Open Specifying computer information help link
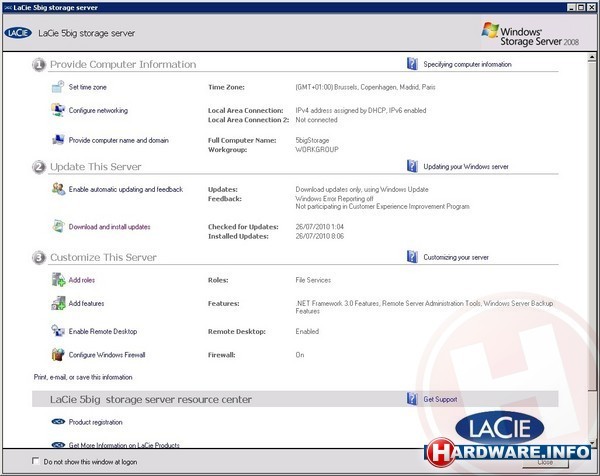 pos(467,64)
